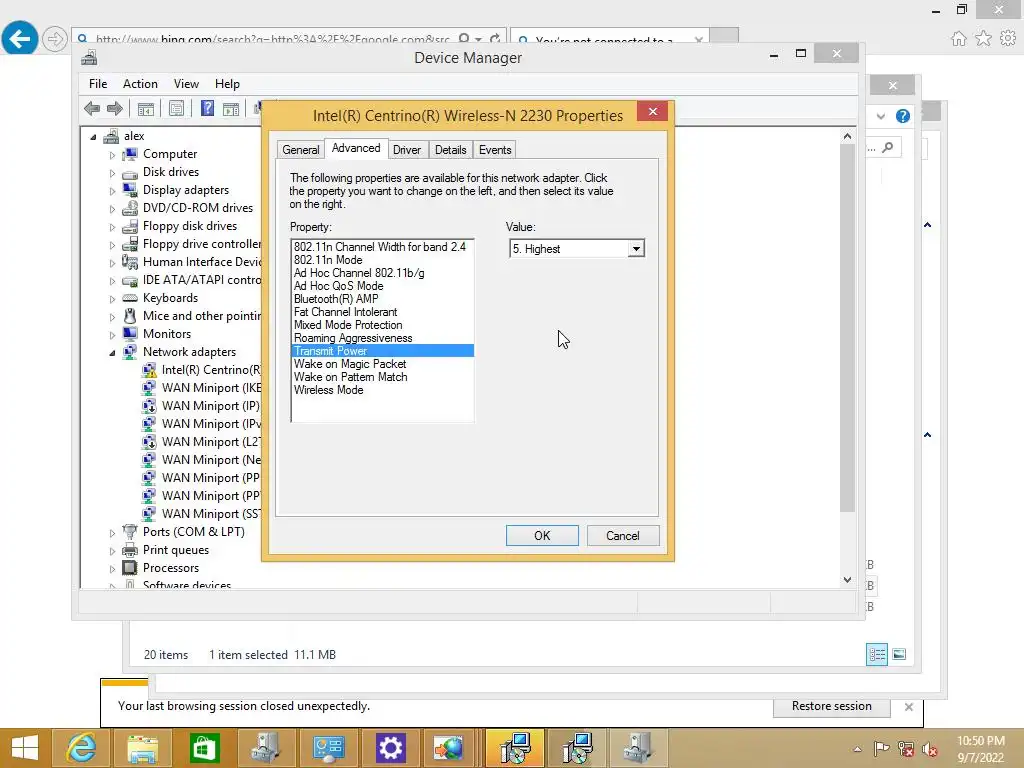
Task: Open the Internet Explorer tools gear
Action: (1008, 39)
